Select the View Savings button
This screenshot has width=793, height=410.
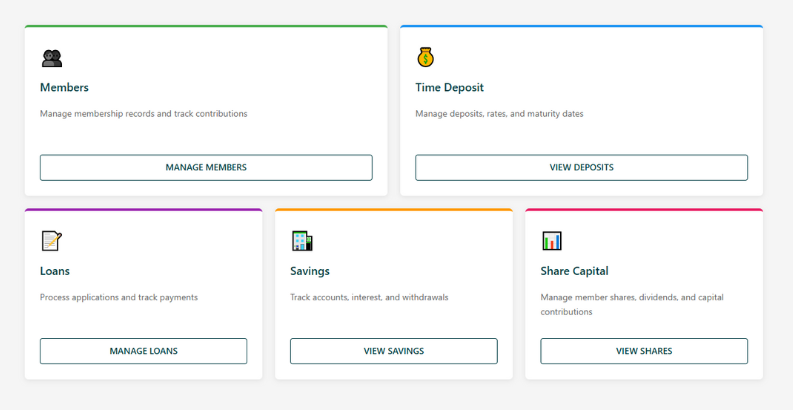point(394,351)
